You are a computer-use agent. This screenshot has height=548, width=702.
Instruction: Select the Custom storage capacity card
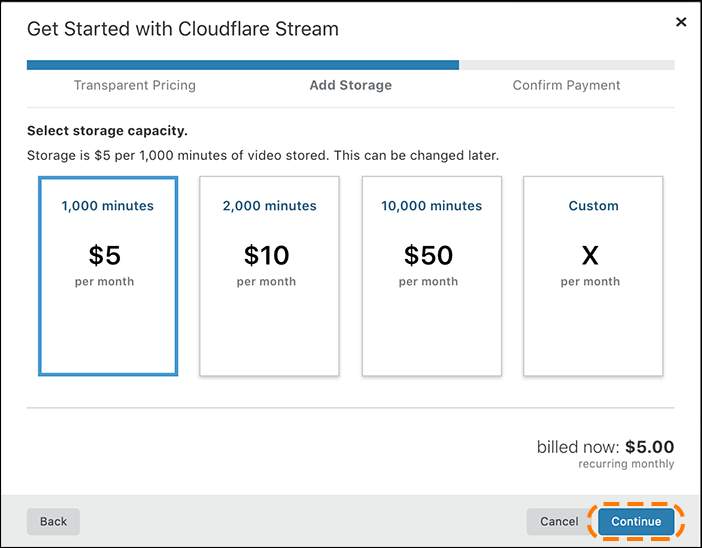(x=593, y=275)
